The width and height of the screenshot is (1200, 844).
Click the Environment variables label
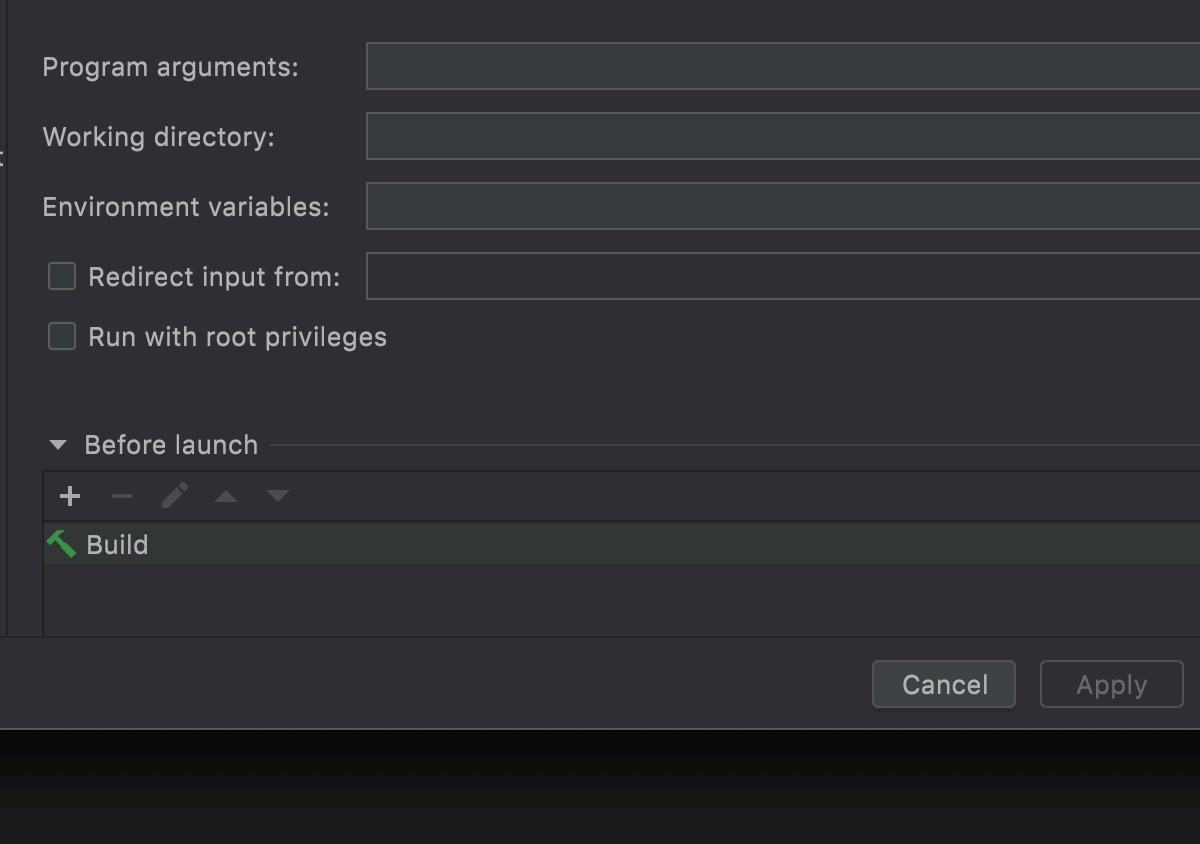coord(185,207)
